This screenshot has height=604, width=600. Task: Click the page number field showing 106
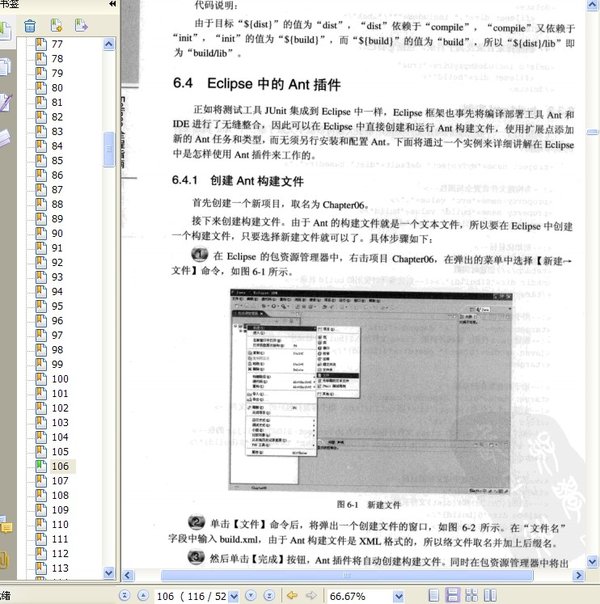tap(191, 596)
